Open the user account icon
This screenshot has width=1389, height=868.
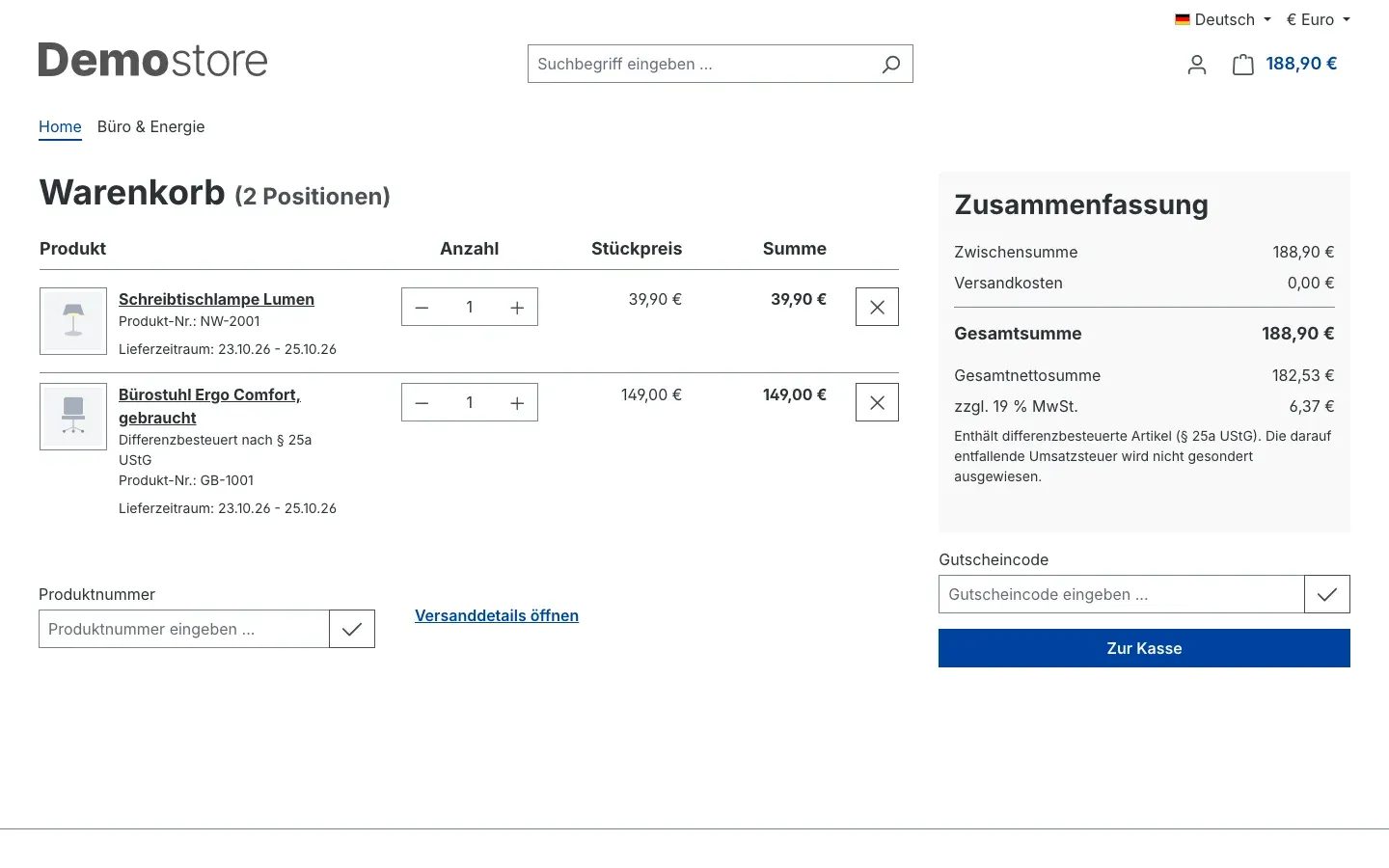(1197, 65)
